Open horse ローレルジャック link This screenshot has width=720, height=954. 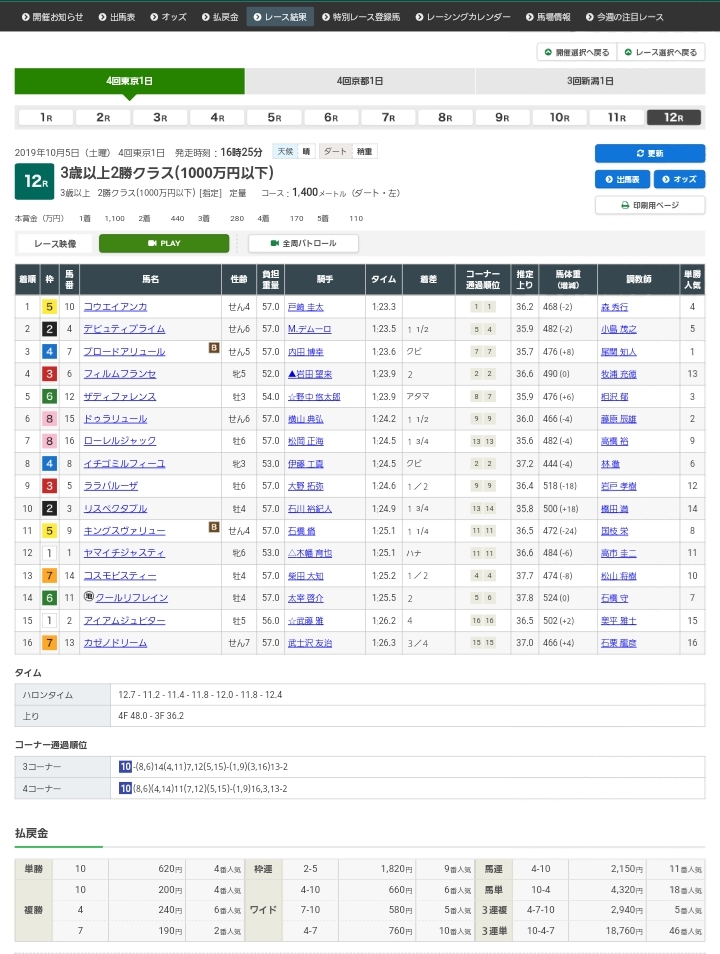[x=120, y=441]
